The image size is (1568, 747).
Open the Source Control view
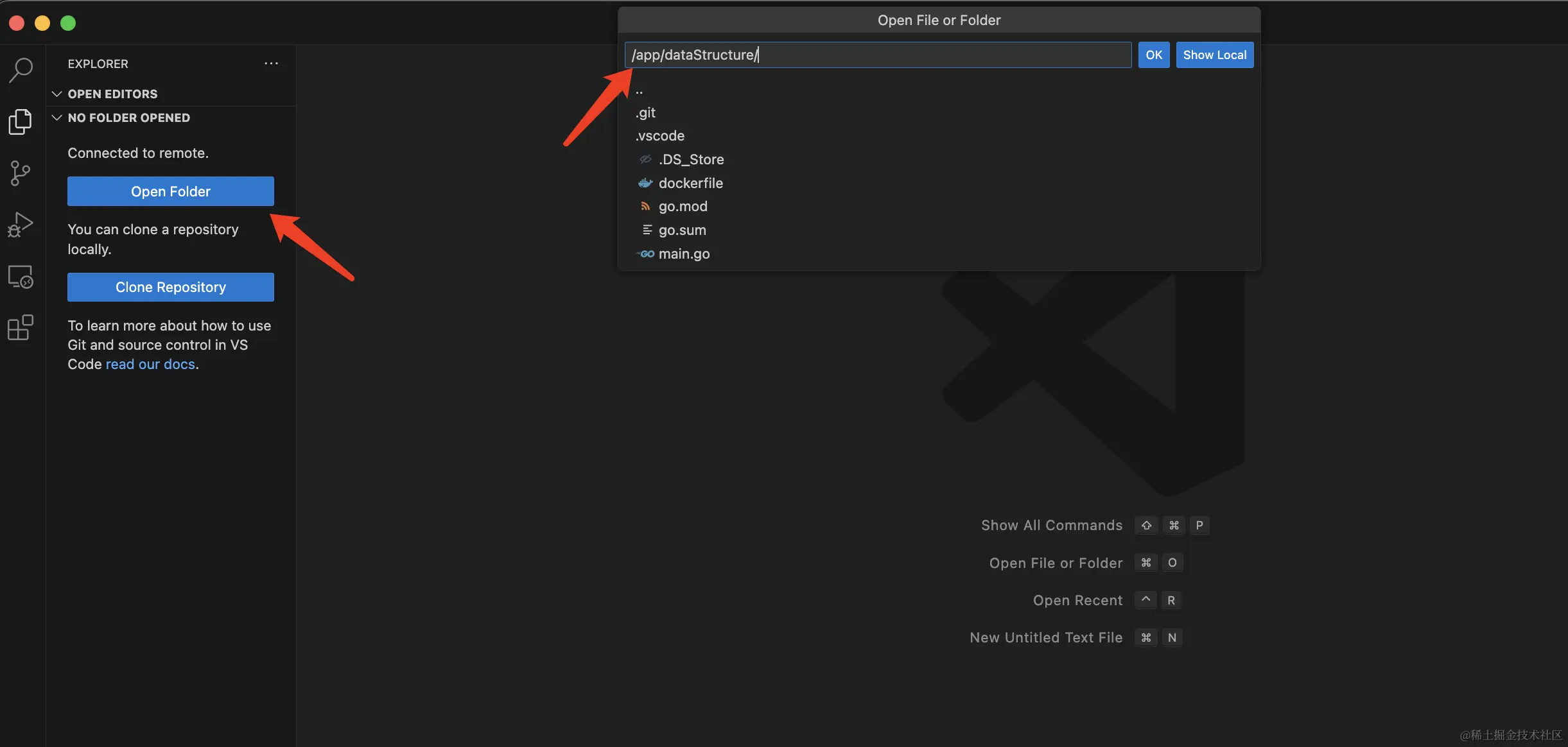pyautogui.click(x=21, y=173)
